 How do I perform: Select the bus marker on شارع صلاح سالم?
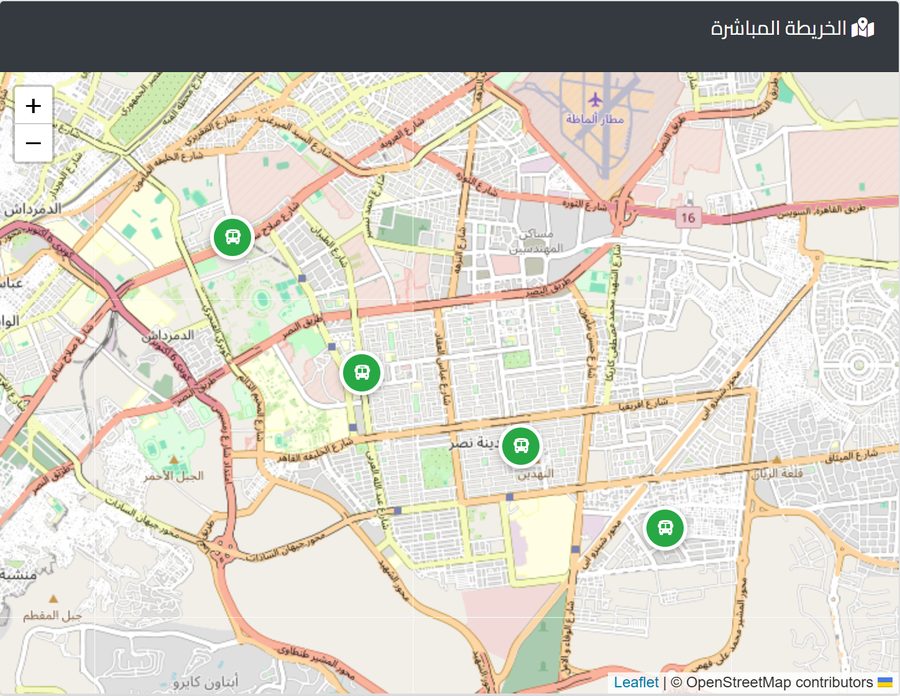232,237
